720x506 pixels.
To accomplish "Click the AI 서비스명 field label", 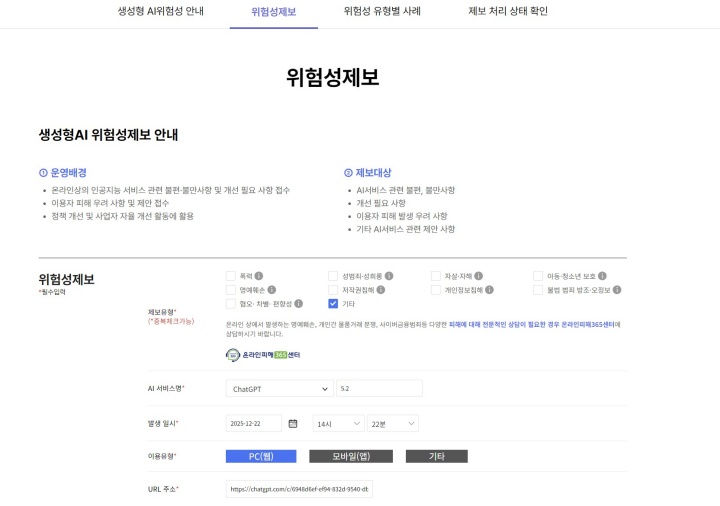I will (x=166, y=388).
